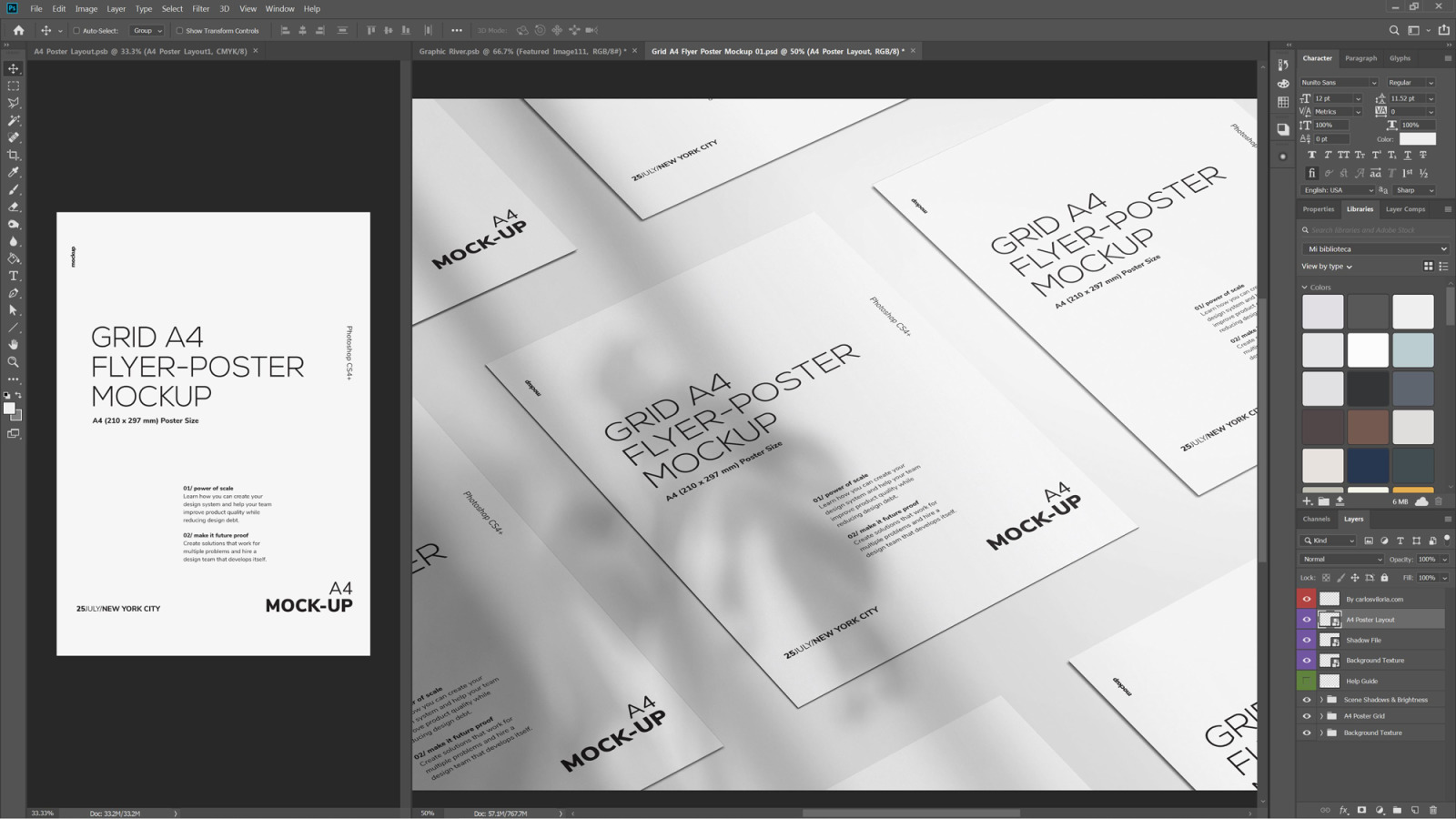Open the font family Nunito Sans dropdown
1456x819 pixels.
click(1340, 83)
